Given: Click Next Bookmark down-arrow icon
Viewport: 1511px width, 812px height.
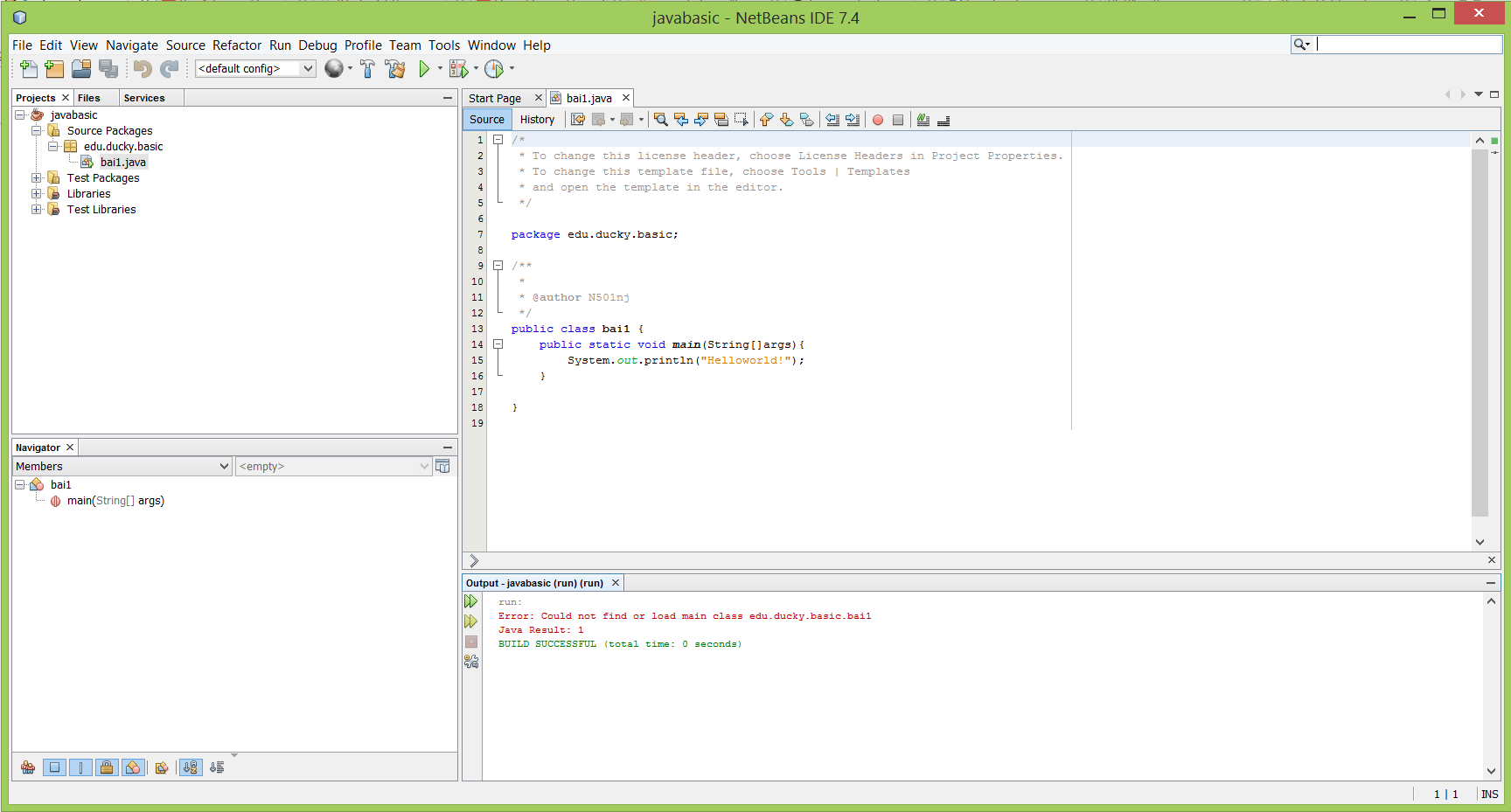Looking at the screenshot, I should point(786,120).
